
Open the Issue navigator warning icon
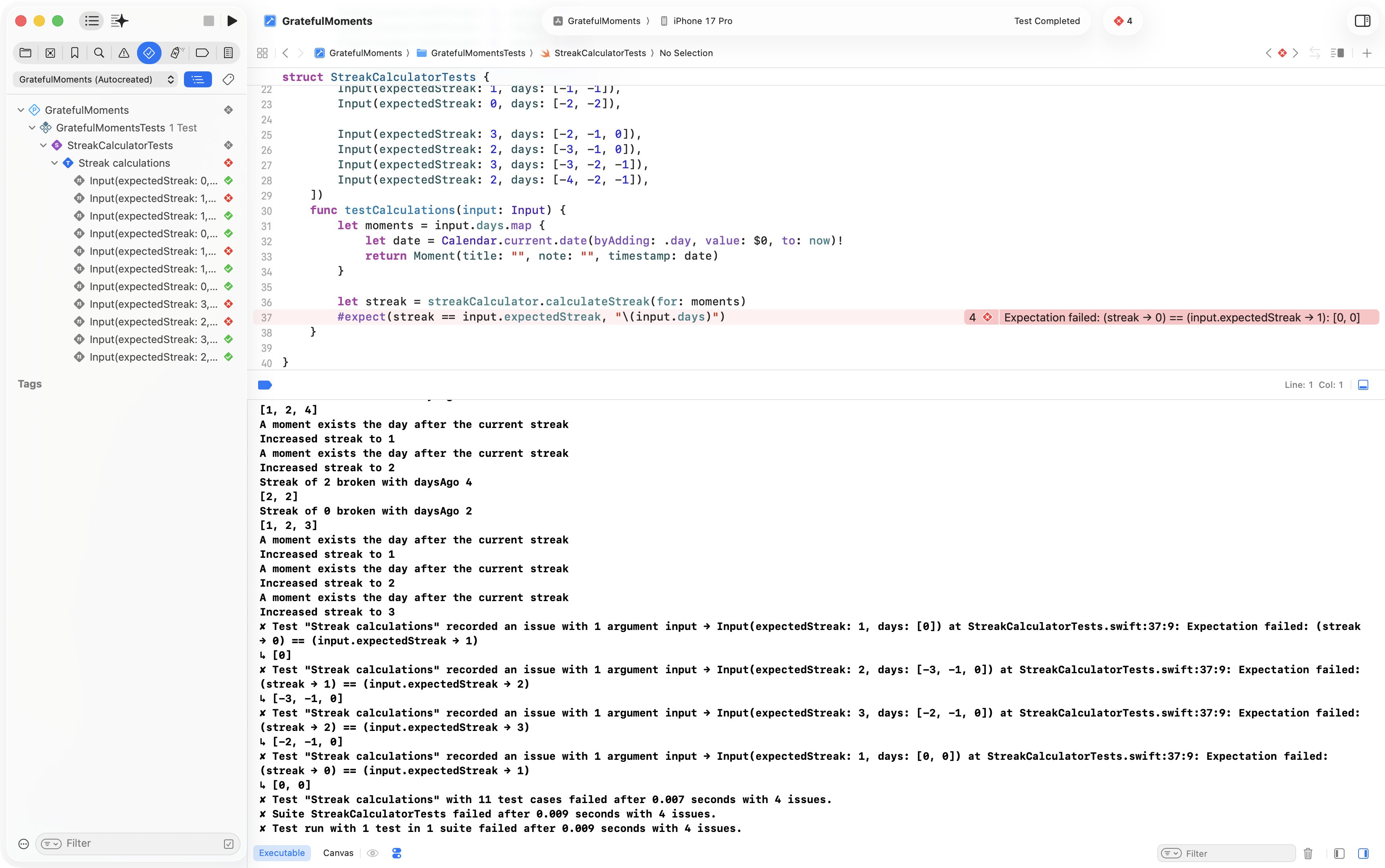(124, 53)
